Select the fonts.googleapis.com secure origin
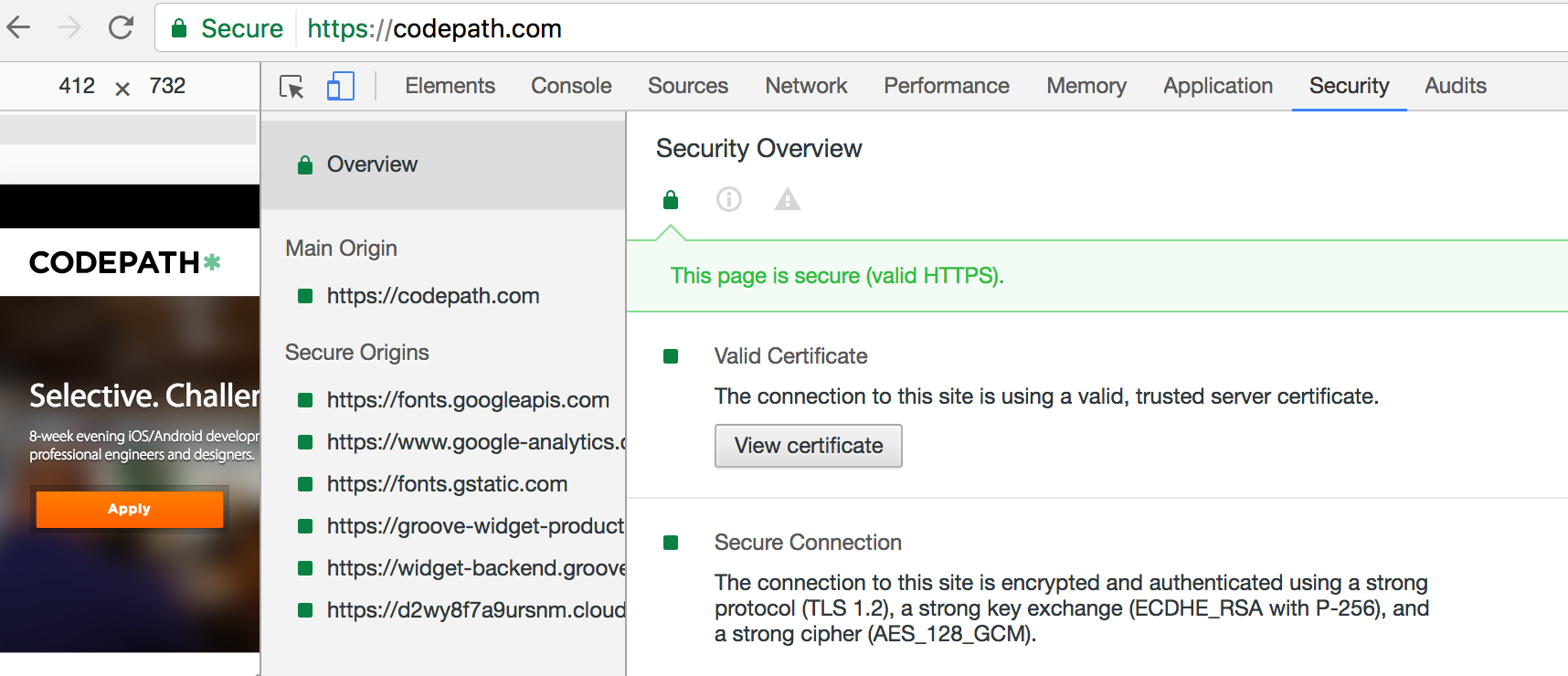Screen dimensions: 1568x676 tap(467, 400)
